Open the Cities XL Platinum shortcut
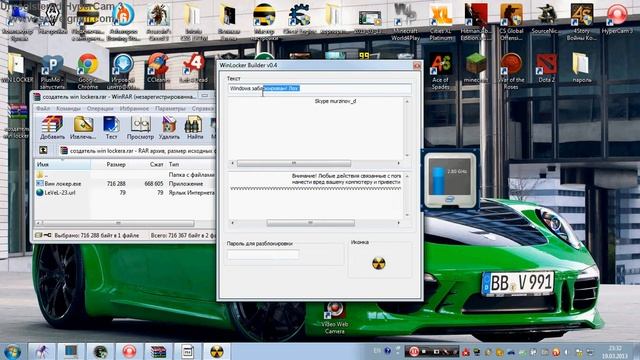The height and width of the screenshot is (360, 640). (x=441, y=22)
